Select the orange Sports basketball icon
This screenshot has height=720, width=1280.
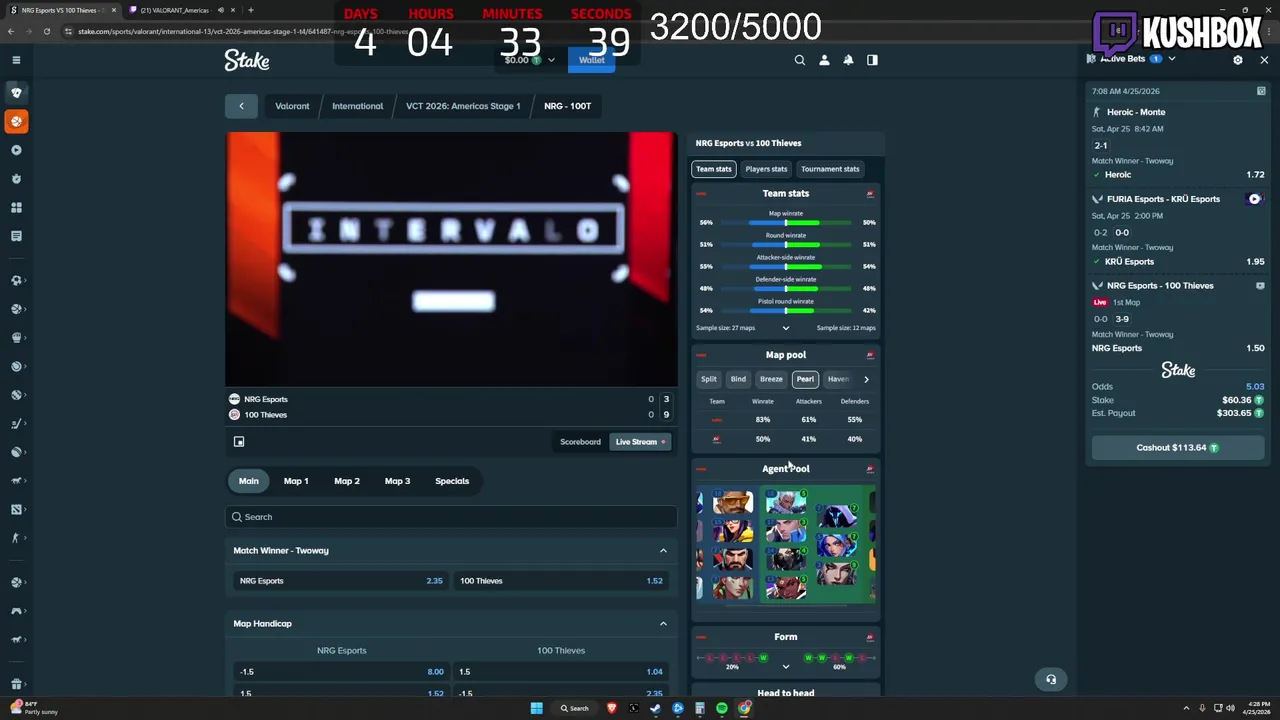(16, 121)
